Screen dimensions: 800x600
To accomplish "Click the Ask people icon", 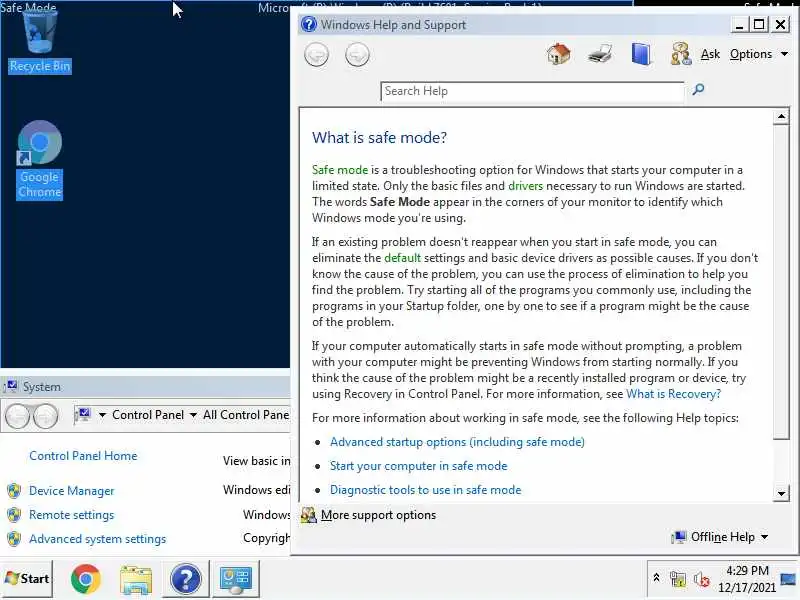I will point(681,54).
